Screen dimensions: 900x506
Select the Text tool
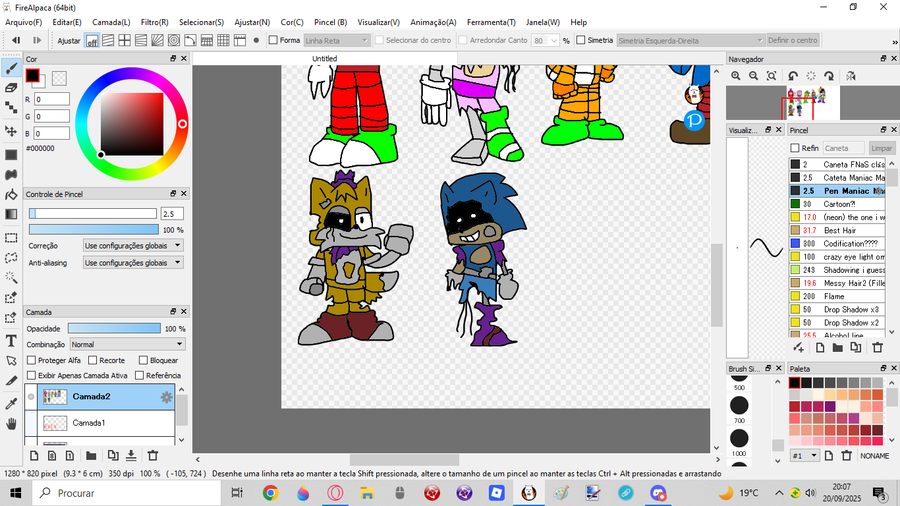(11, 341)
